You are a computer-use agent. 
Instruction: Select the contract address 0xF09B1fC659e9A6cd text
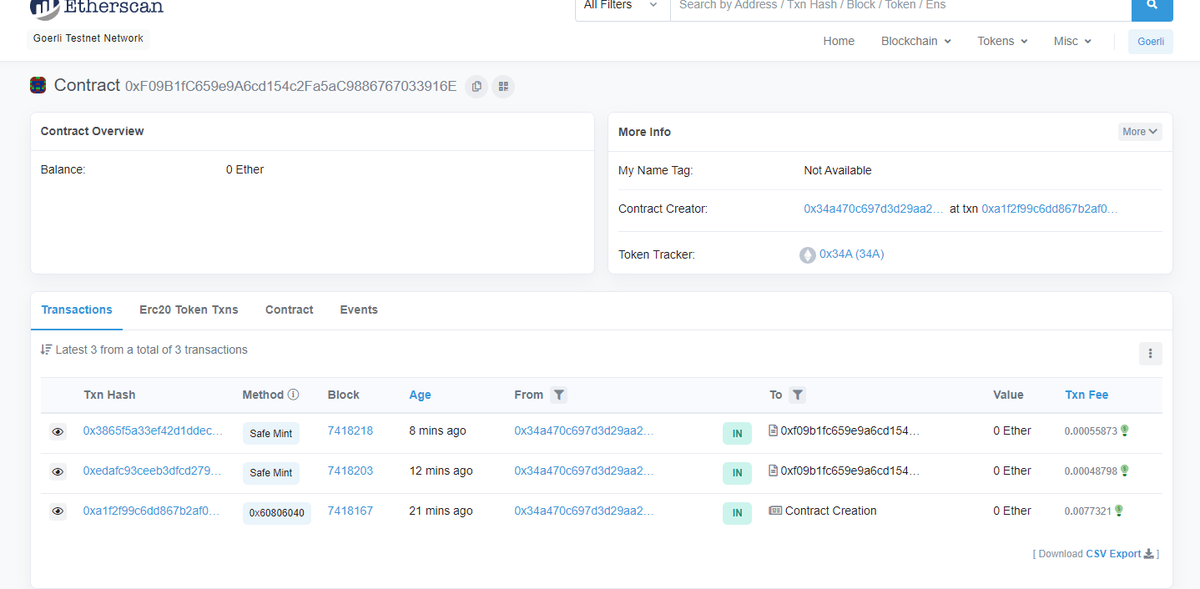[x=291, y=87]
